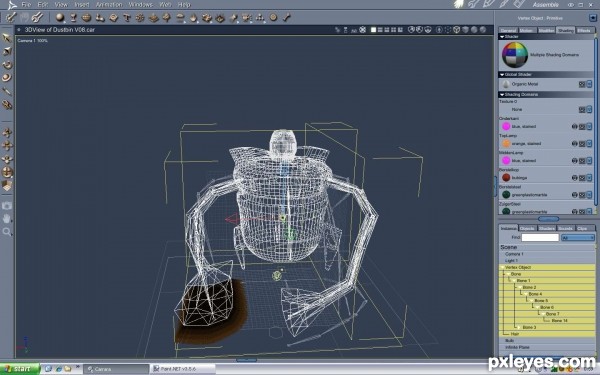
Task: Click the bone tool at toolbar end
Action: pyautogui.click(x=287, y=17)
